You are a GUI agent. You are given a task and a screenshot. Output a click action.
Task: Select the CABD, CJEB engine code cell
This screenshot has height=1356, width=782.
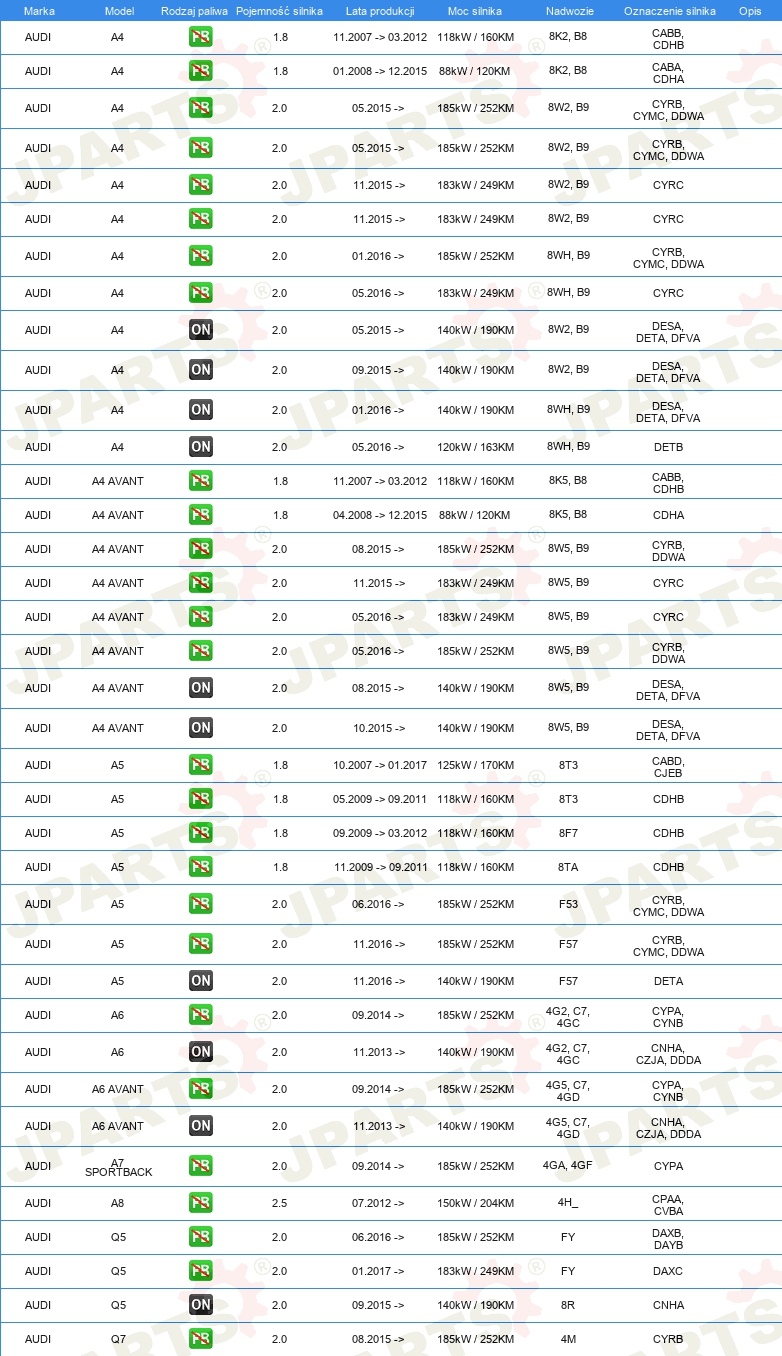(668, 766)
